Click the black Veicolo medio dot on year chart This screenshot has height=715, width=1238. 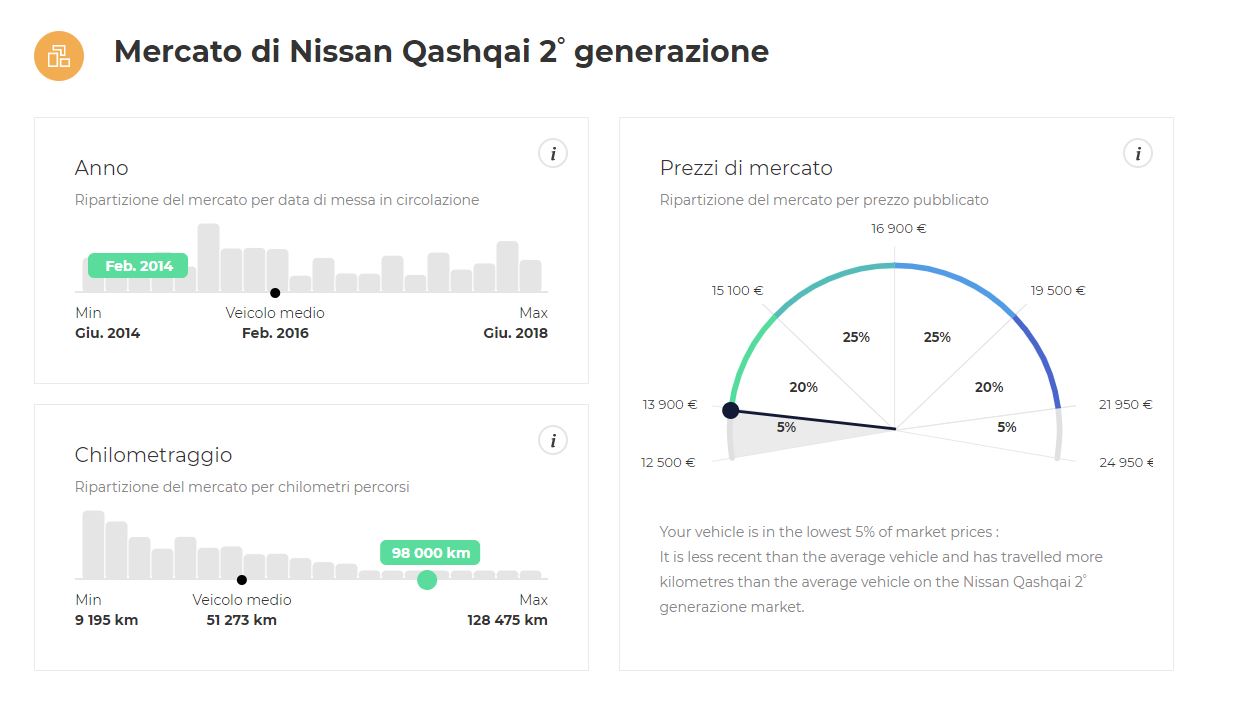275,293
